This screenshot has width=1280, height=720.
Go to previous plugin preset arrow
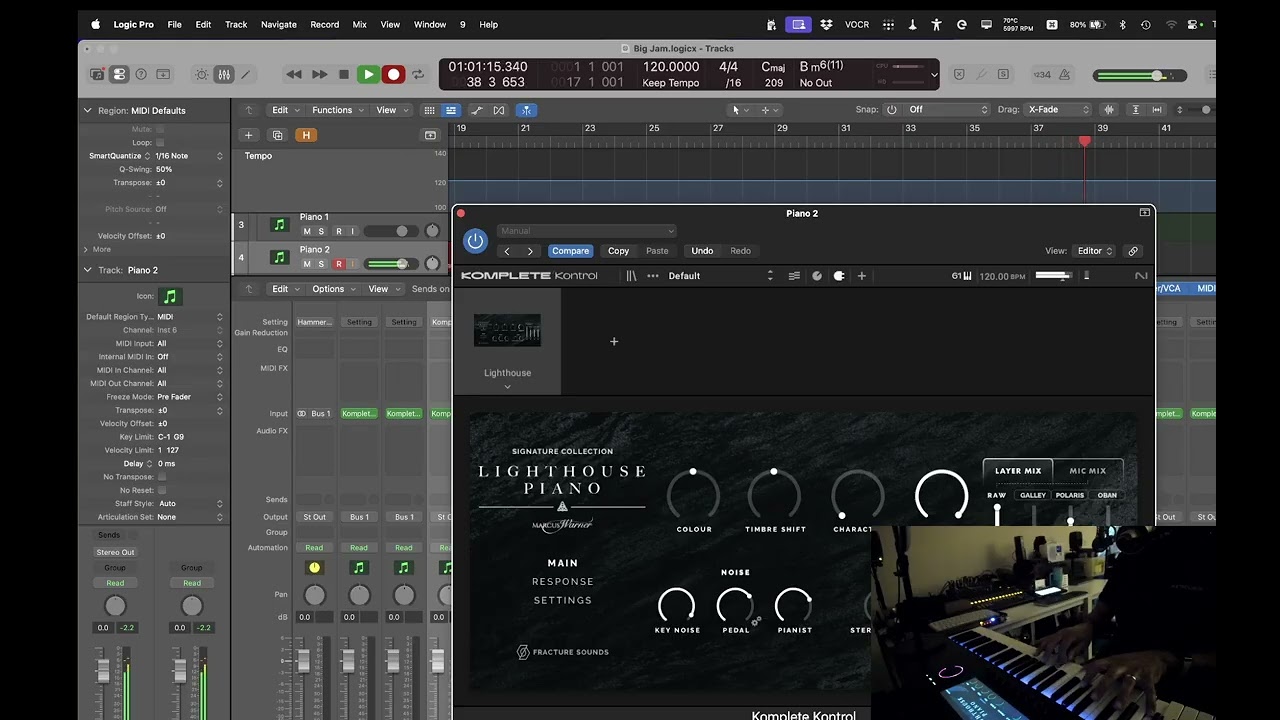click(507, 251)
